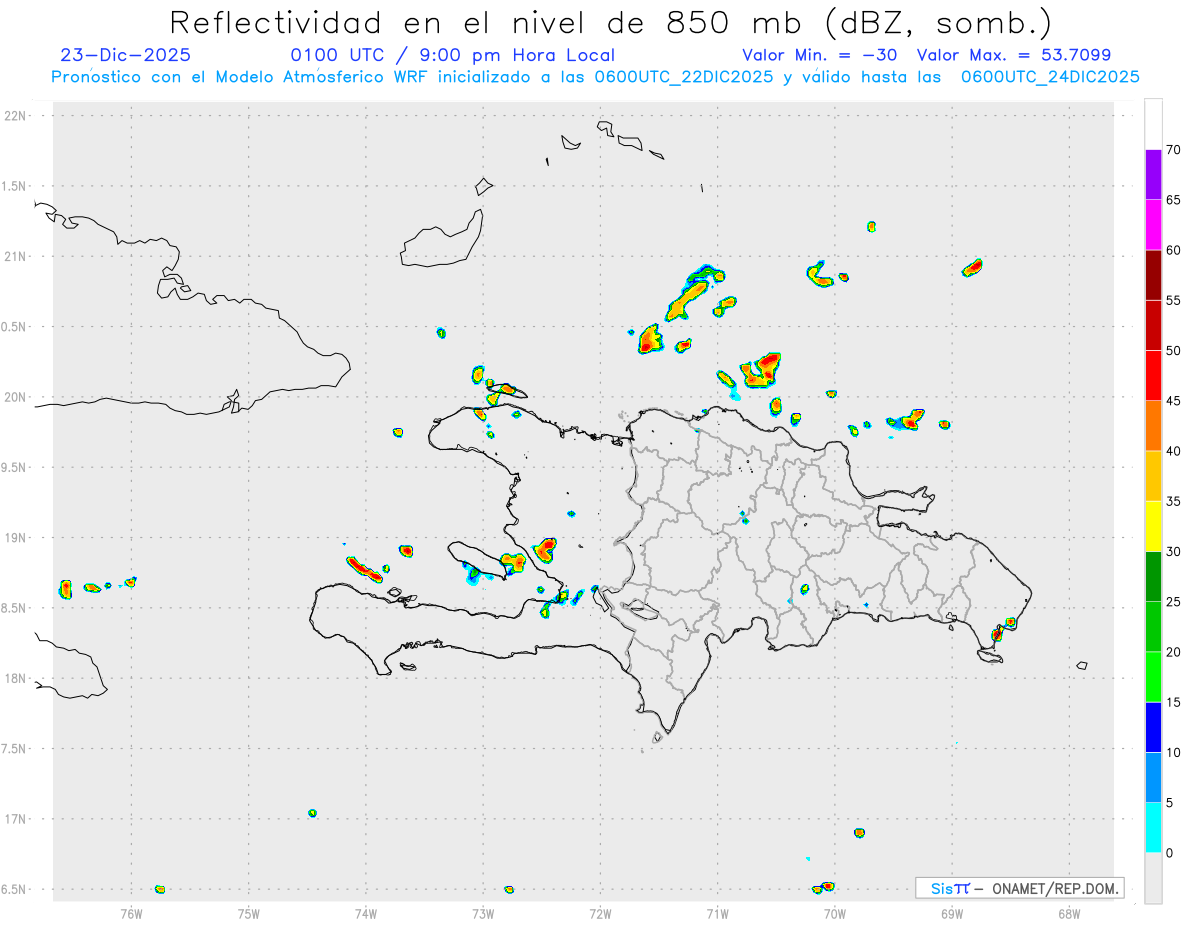Click the colorbar value label '65'

click(1173, 200)
